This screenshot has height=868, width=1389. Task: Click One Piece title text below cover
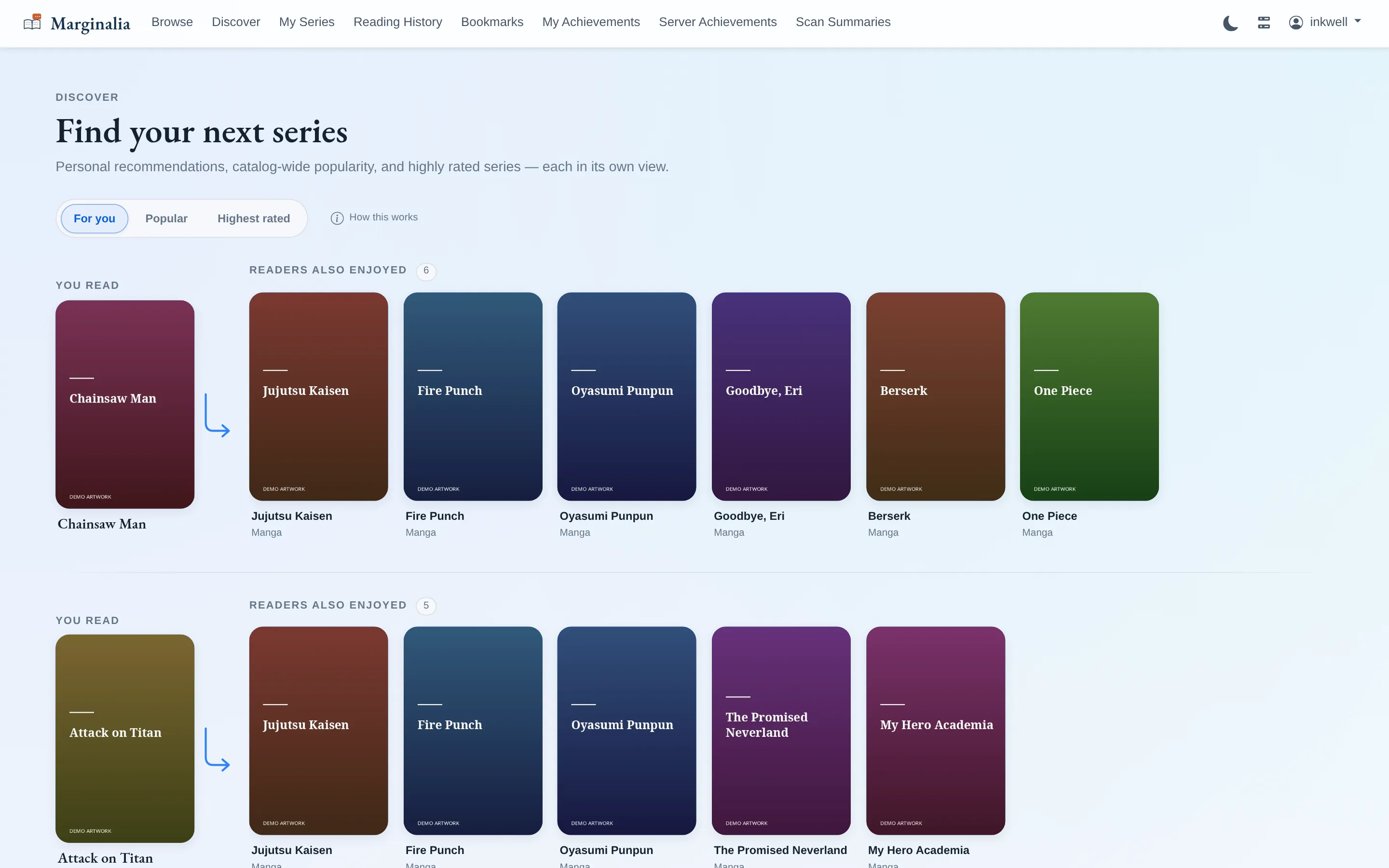(x=1049, y=516)
